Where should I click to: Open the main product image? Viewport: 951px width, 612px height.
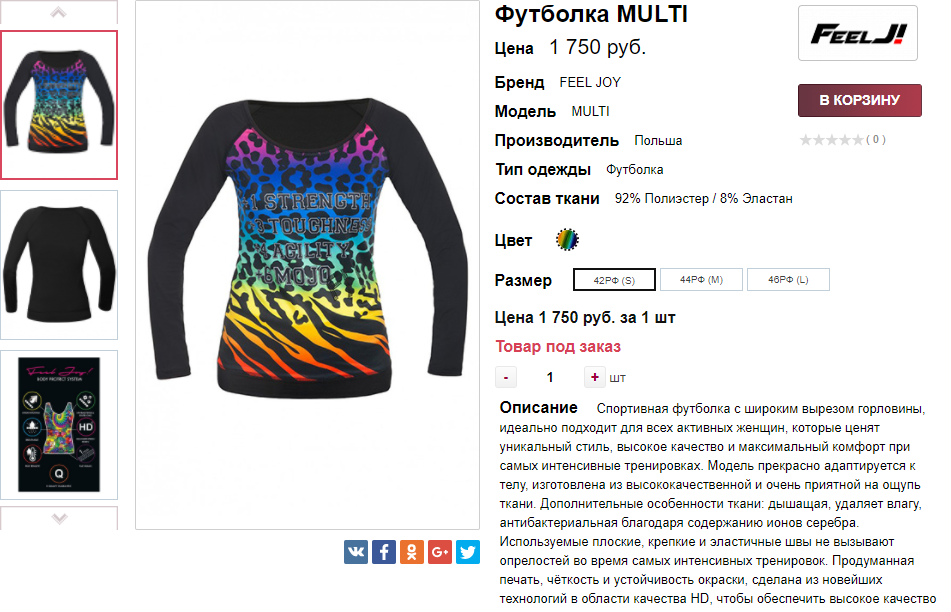(307, 265)
